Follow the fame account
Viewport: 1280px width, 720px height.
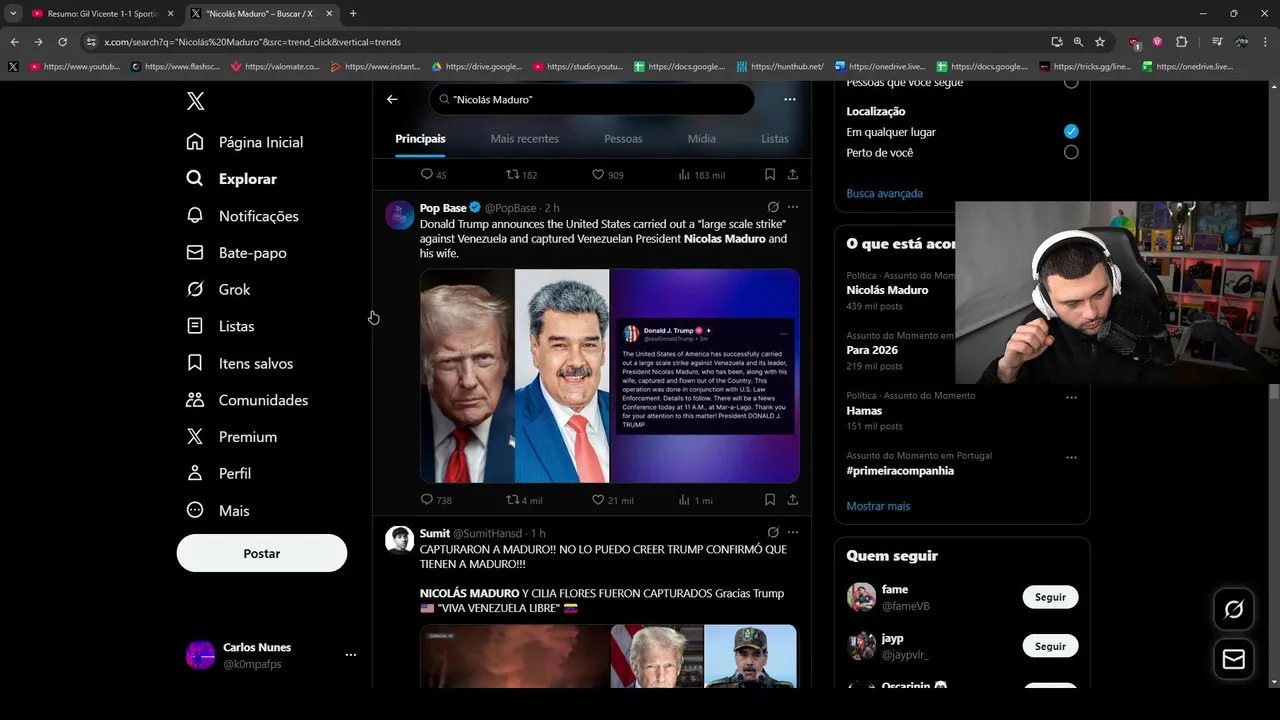coord(1050,597)
